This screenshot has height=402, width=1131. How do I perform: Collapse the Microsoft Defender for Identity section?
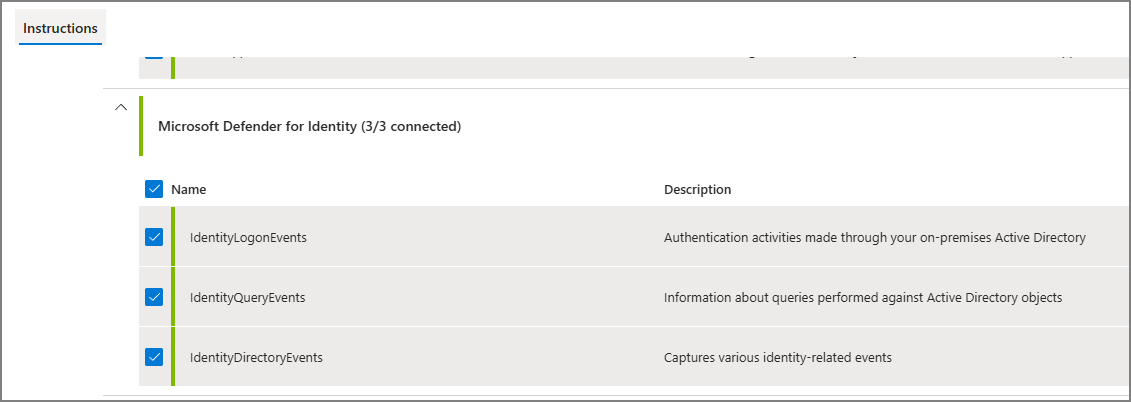(121, 107)
